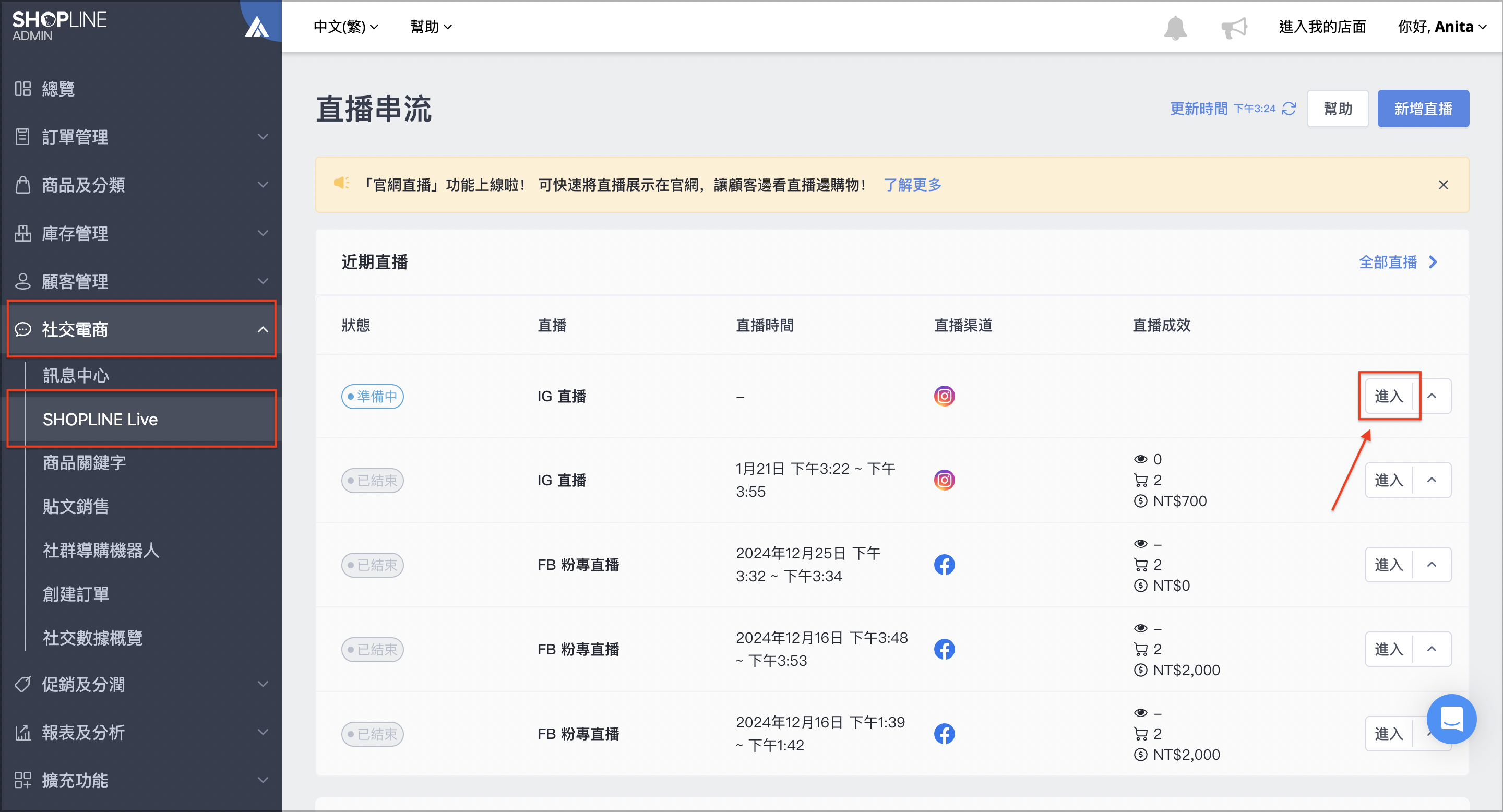Click the 幫助 button next to 新增直播
This screenshot has height=812, width=1503.
pos(1337,109)
